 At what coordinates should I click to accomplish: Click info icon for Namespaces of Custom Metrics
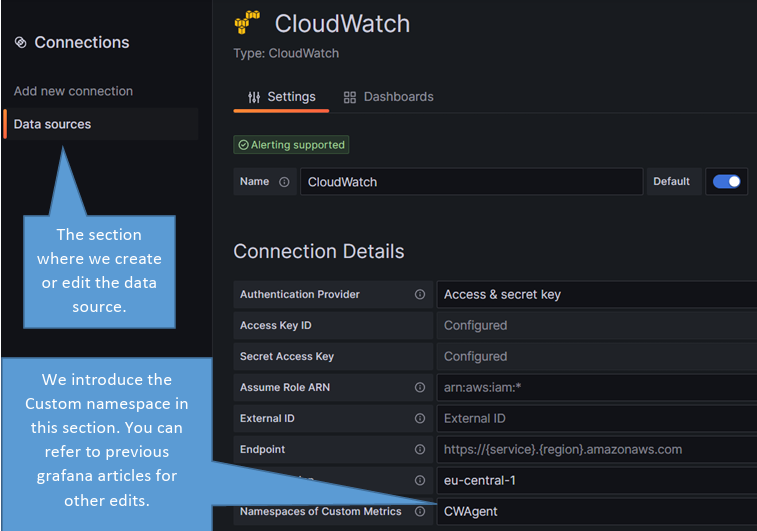pyautogui.click(x=420, y=511)
